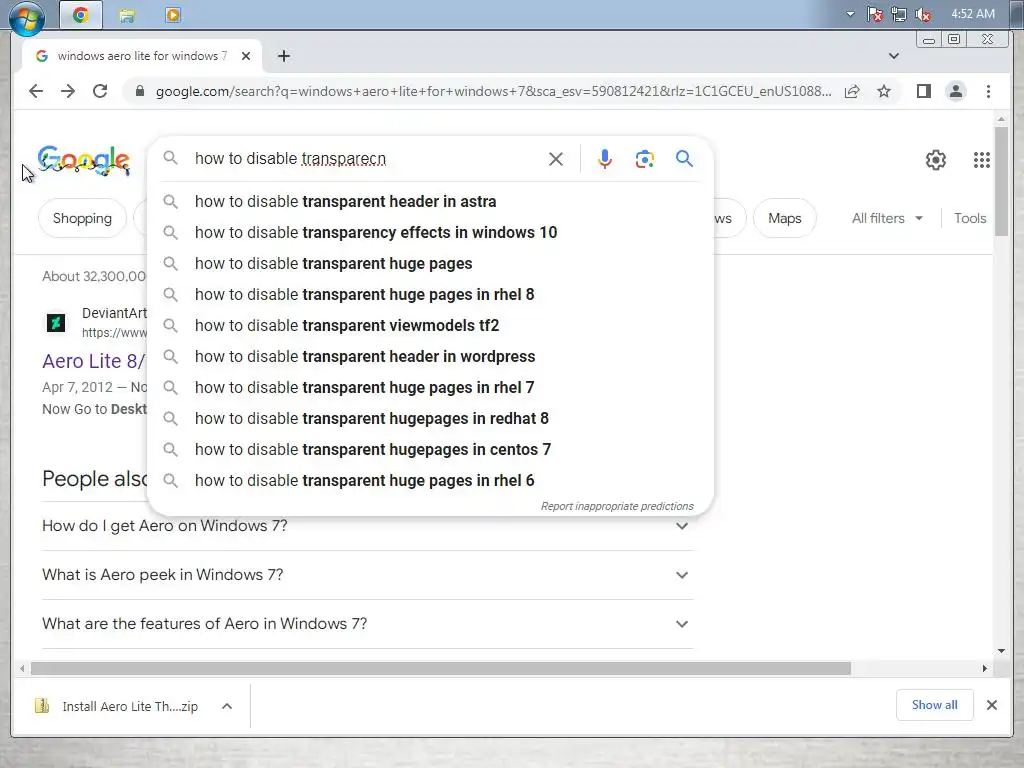Image resolution: width=1024 pixels, height=768 pixels.
Task: Open the 'Aero Lite 8/' result link
Action: 93,361
